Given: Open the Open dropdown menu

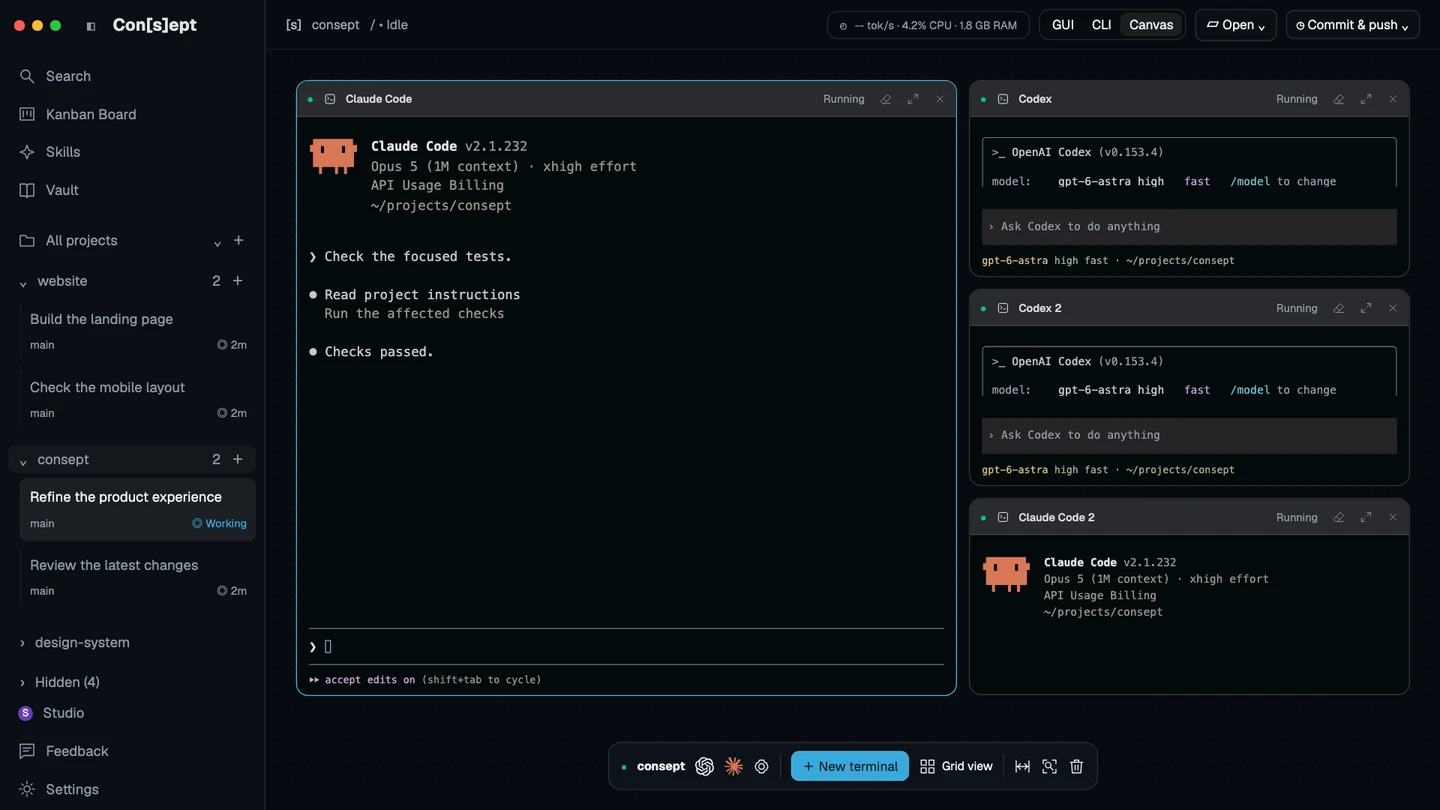Looking at the screenshot, I should pos(1236,25).
